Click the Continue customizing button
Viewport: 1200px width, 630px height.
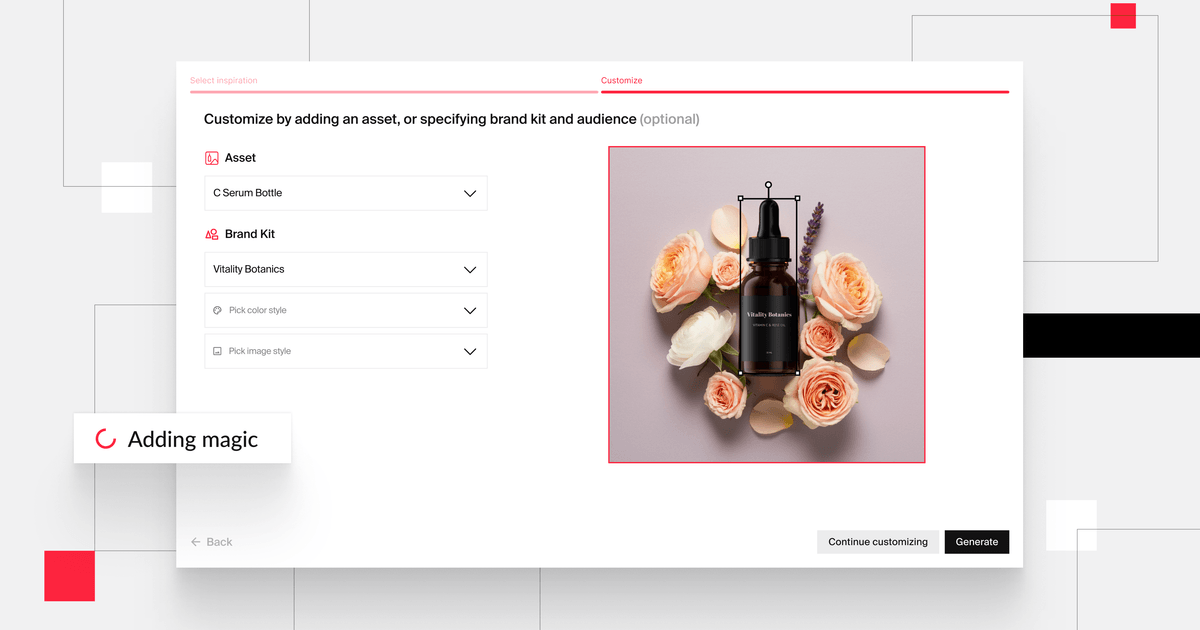[878, 541]
